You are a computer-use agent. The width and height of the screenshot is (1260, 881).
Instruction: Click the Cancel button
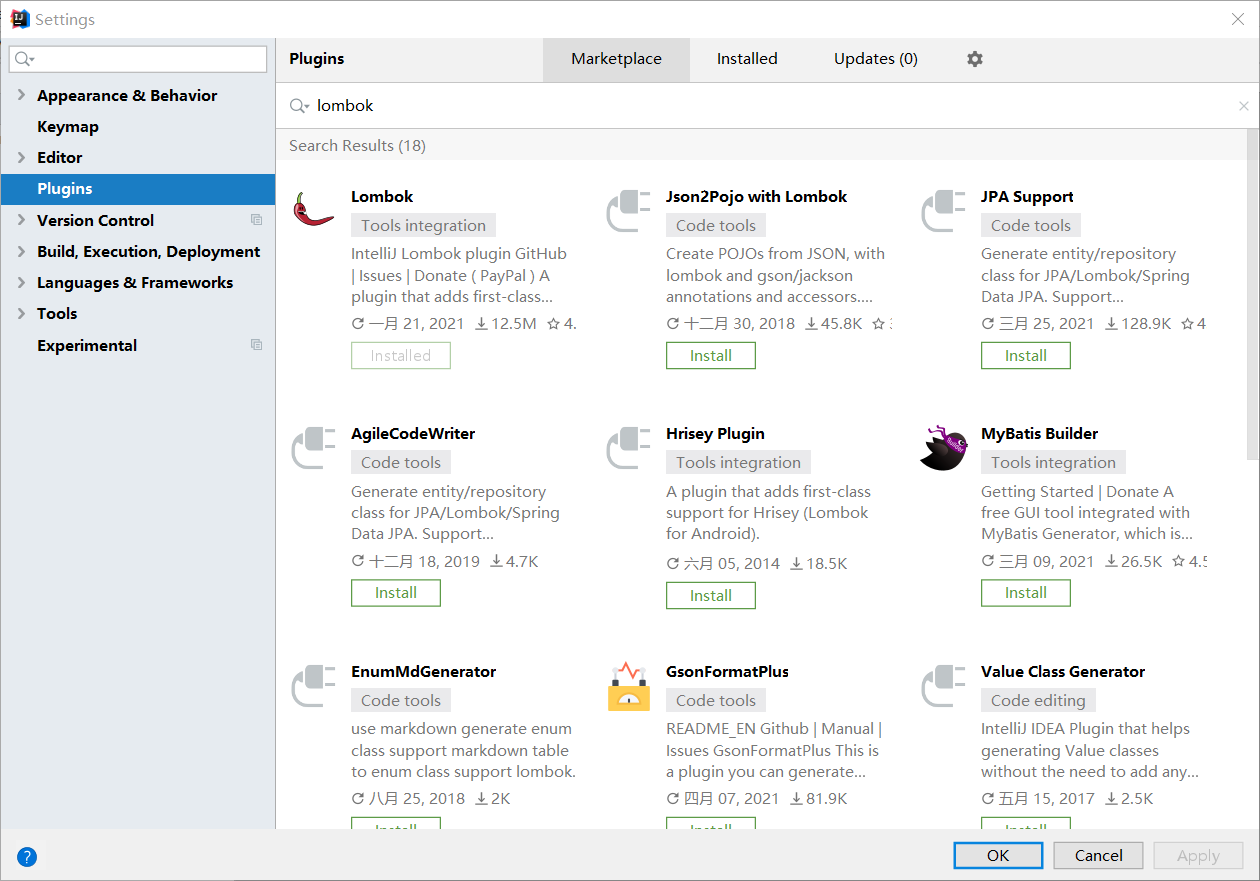[1098, 855]
